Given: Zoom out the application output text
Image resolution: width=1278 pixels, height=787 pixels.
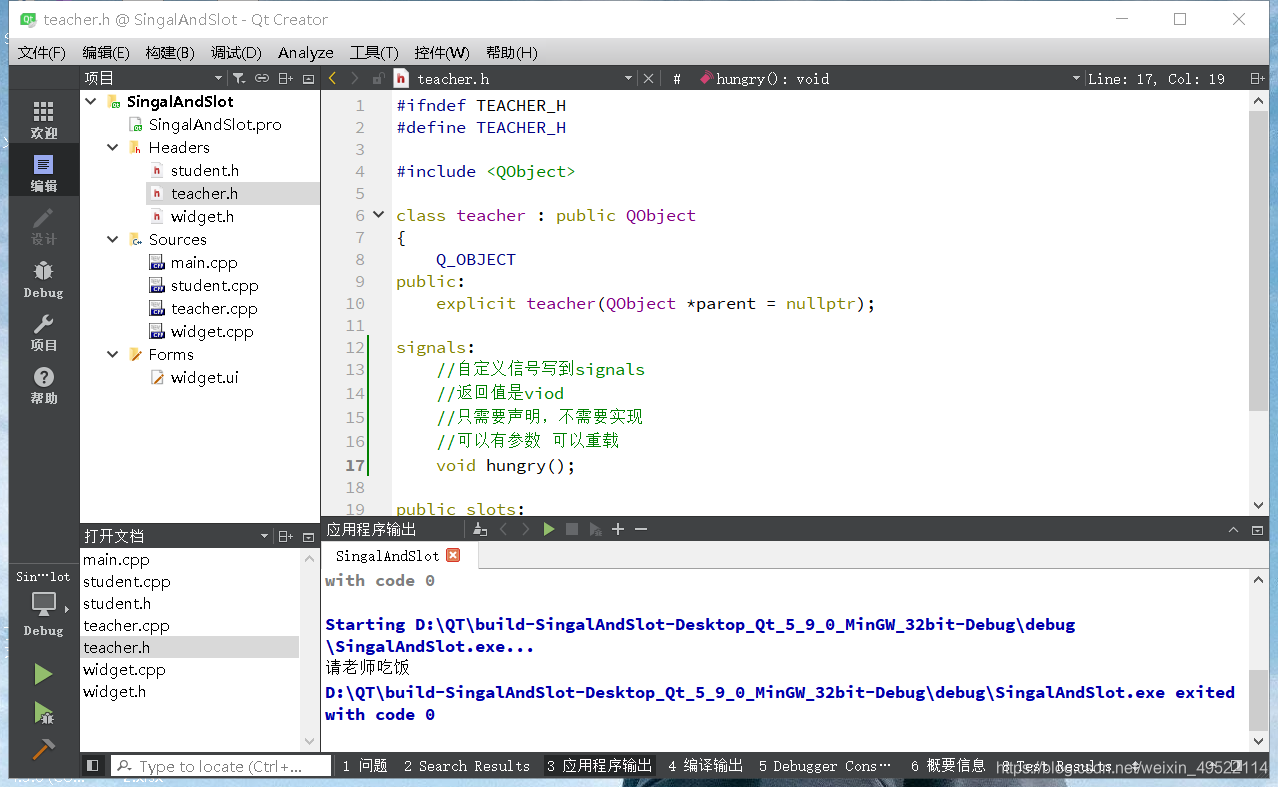Looking at the screenshot, I should coord(641,529).
